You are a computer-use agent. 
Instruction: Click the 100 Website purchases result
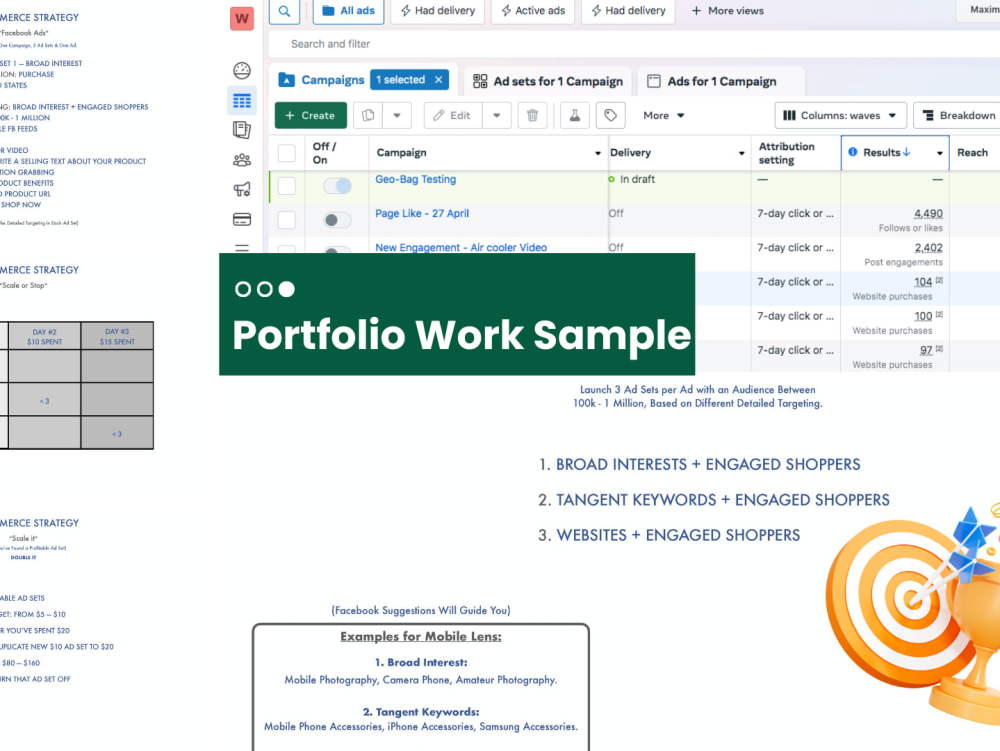[923, 316]
